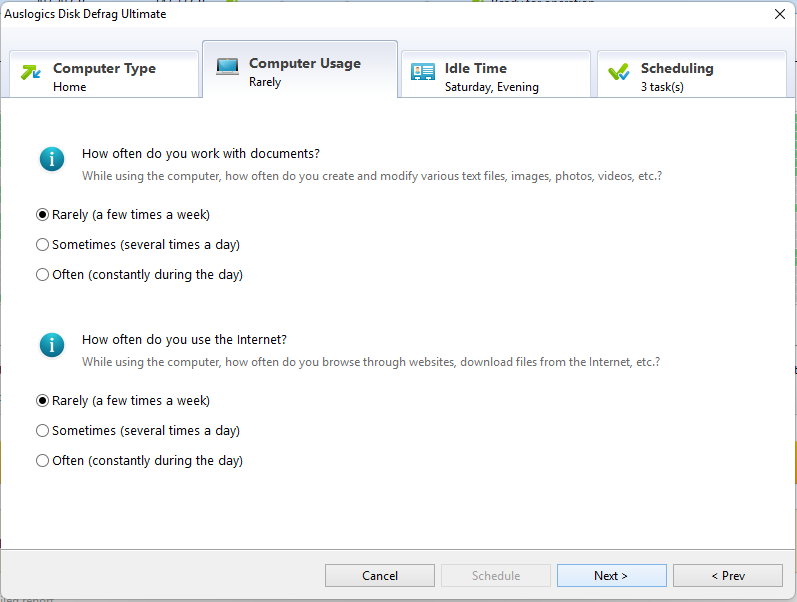Click the Idle Time schedule icon
This screenshot has height=602, width=797.
coord(423,72)
